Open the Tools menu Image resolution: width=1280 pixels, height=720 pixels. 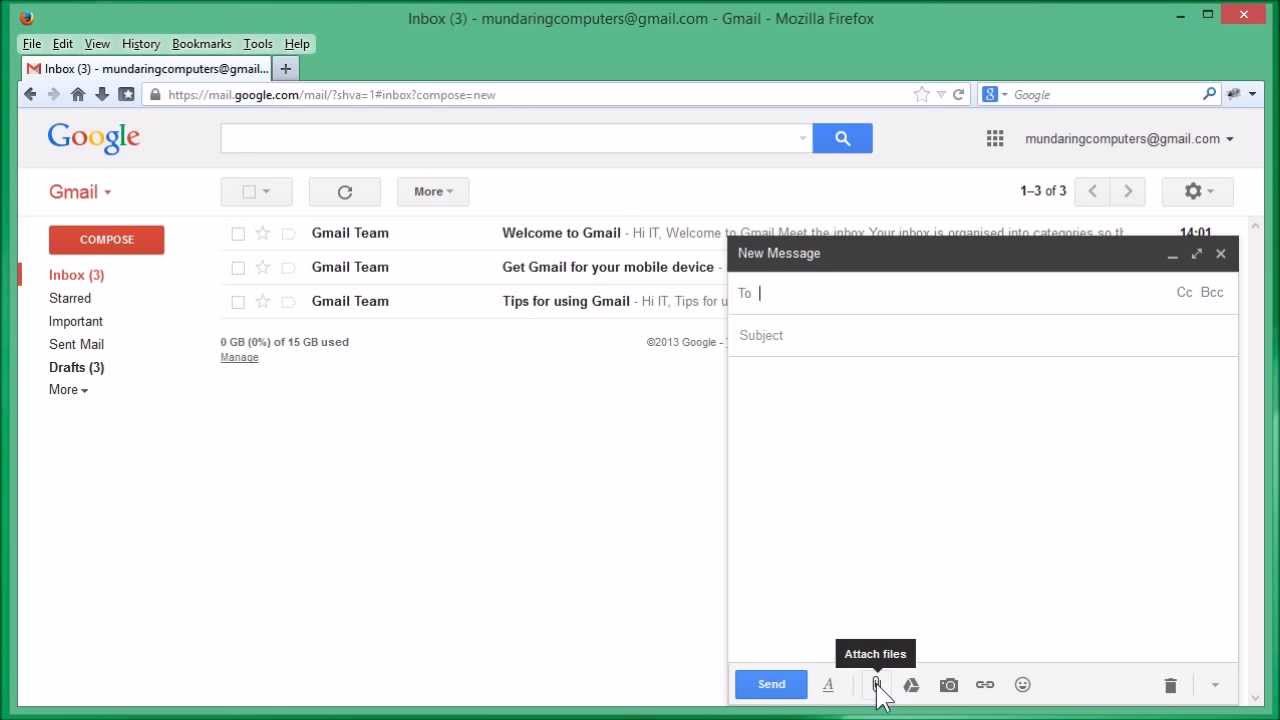[x=258, y=44]
